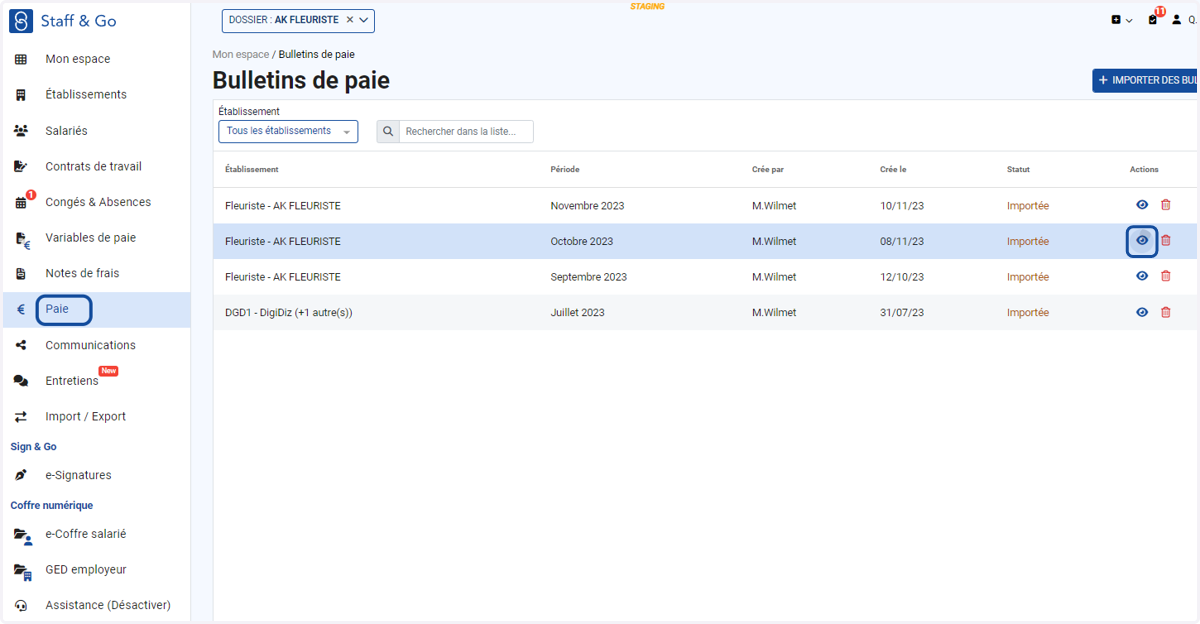Open GED employeur in the sidebar
The image size is (1200, 624).
click(x=85, y=569)
